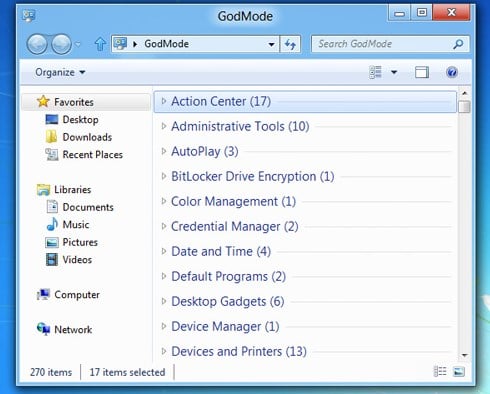
Task: Click the Search GodMode field
Action: pos(390,44)
